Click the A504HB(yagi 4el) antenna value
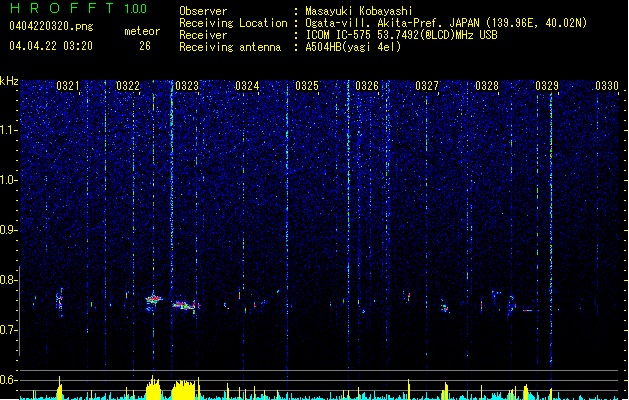The height and width of the screenshot is (400, 629). pos(353,47)
